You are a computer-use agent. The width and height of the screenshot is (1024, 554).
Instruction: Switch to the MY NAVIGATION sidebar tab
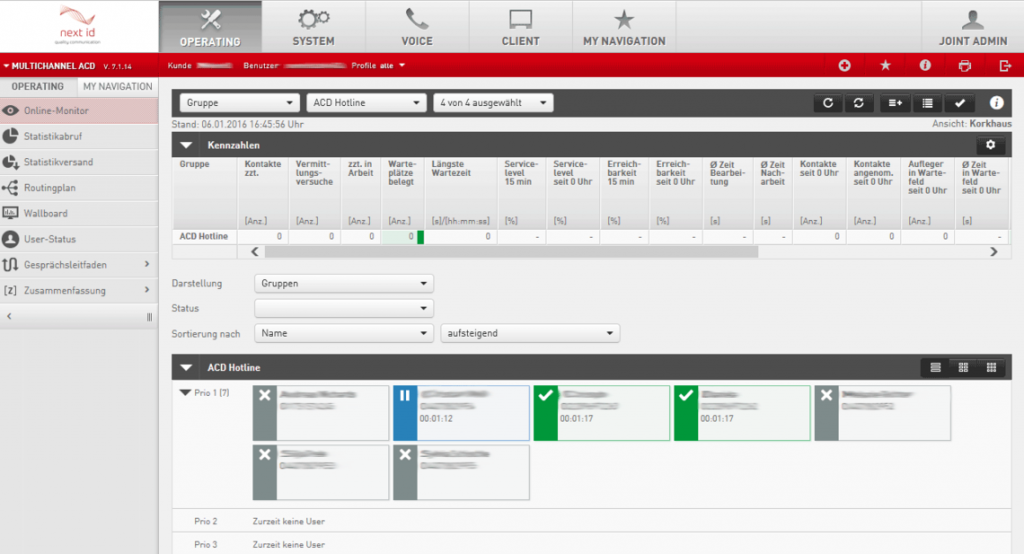[117, 87]
